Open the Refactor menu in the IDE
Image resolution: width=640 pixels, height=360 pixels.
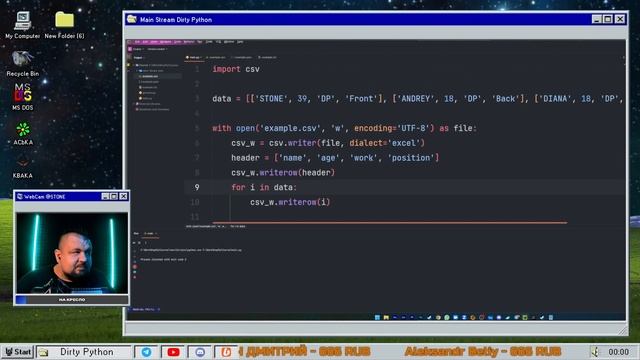(189, 42)
